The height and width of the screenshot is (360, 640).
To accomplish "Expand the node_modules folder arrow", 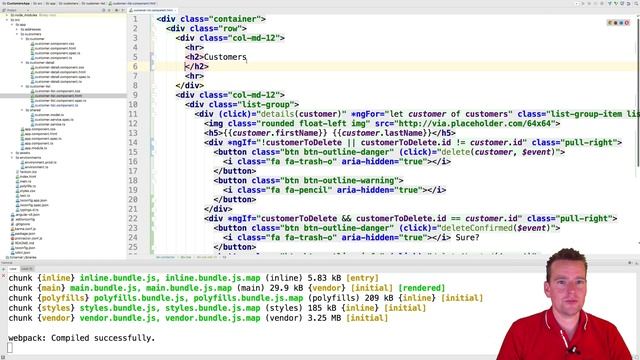I will coord(7,15).
